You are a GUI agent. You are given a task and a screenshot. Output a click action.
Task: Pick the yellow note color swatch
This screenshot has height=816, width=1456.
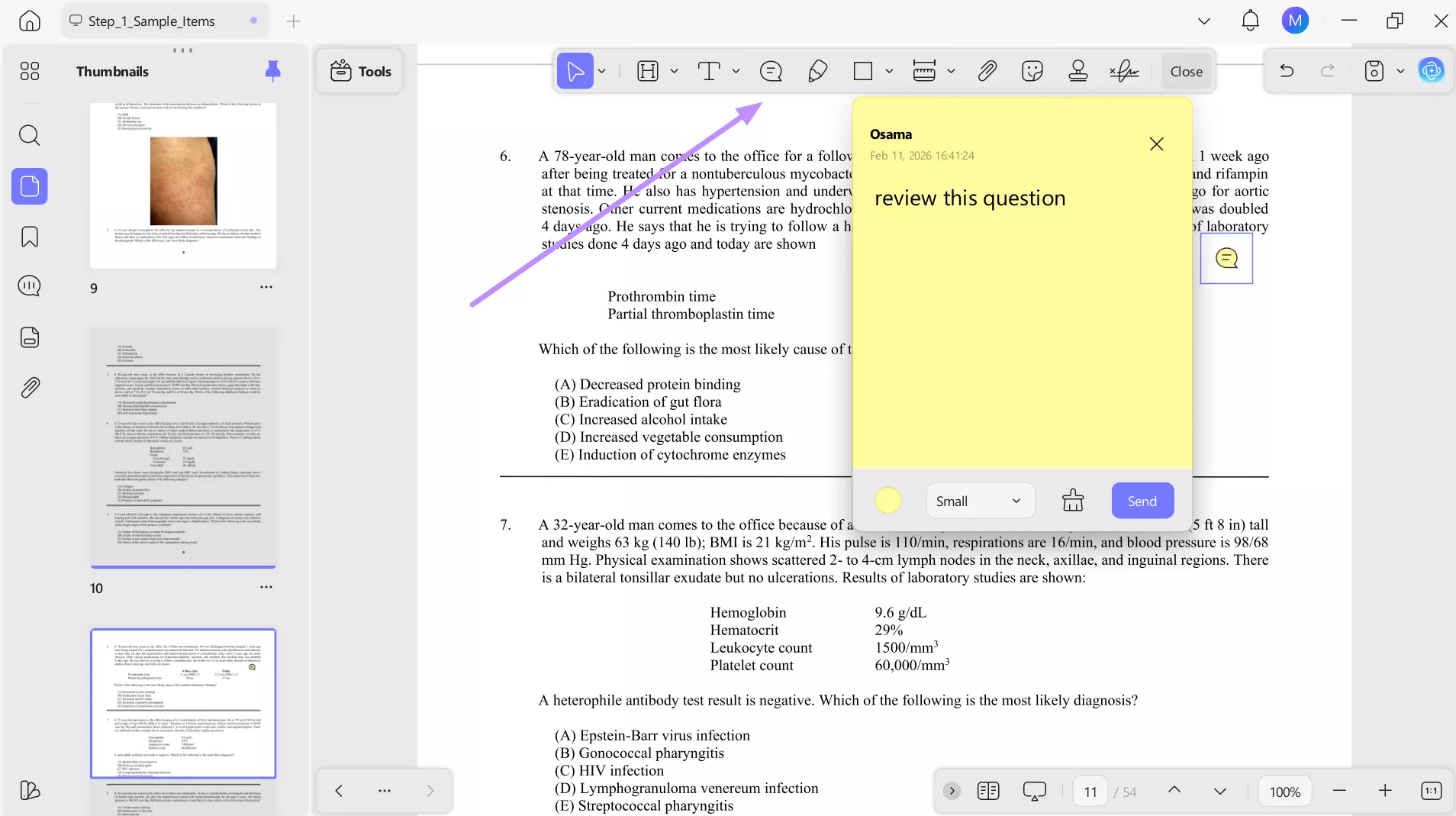[888, 501]
